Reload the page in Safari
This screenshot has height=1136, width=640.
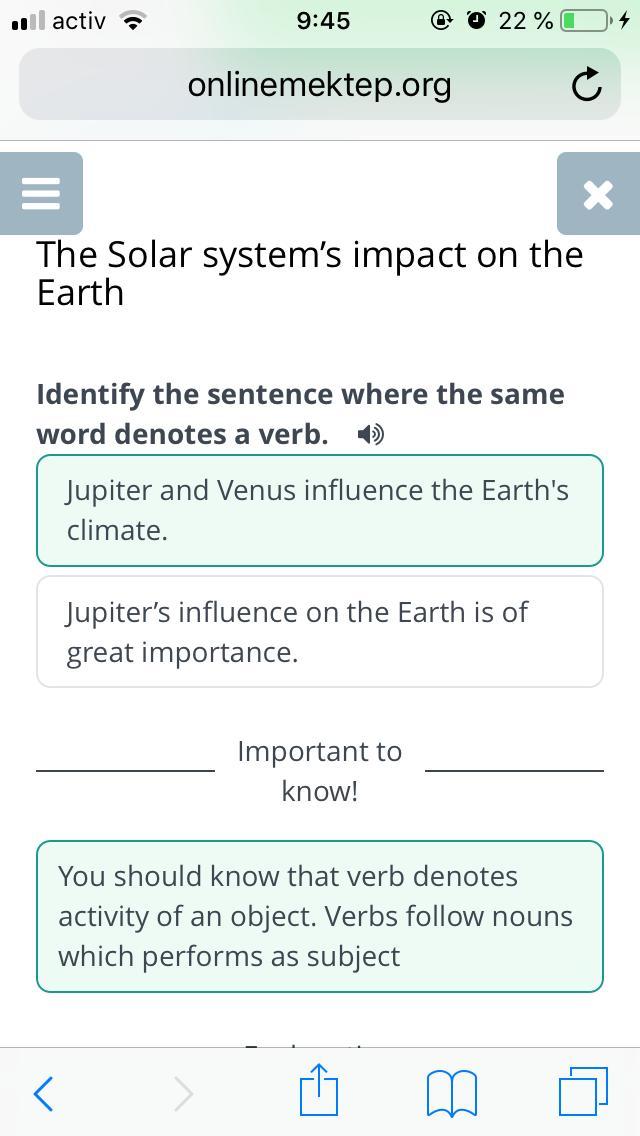point(586,86)
